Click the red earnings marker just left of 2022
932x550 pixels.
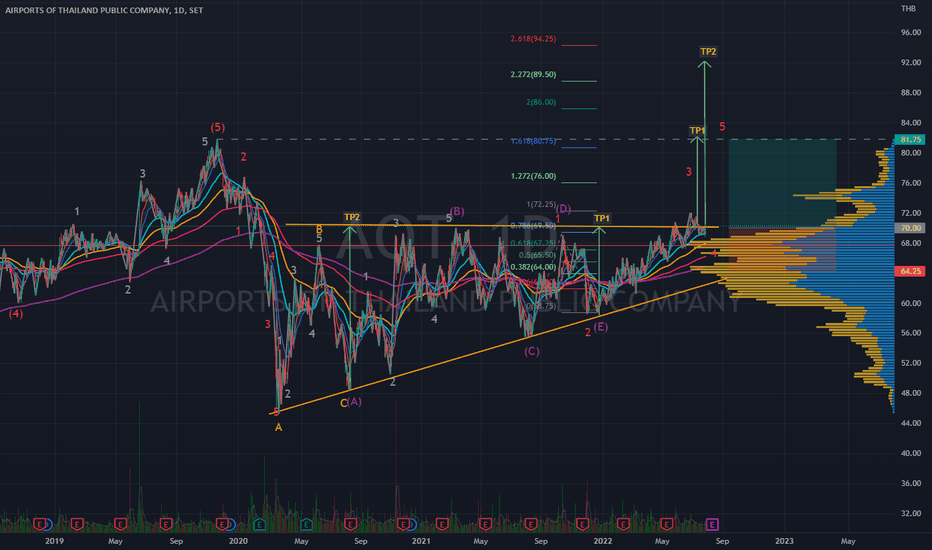tap(582, 524)
